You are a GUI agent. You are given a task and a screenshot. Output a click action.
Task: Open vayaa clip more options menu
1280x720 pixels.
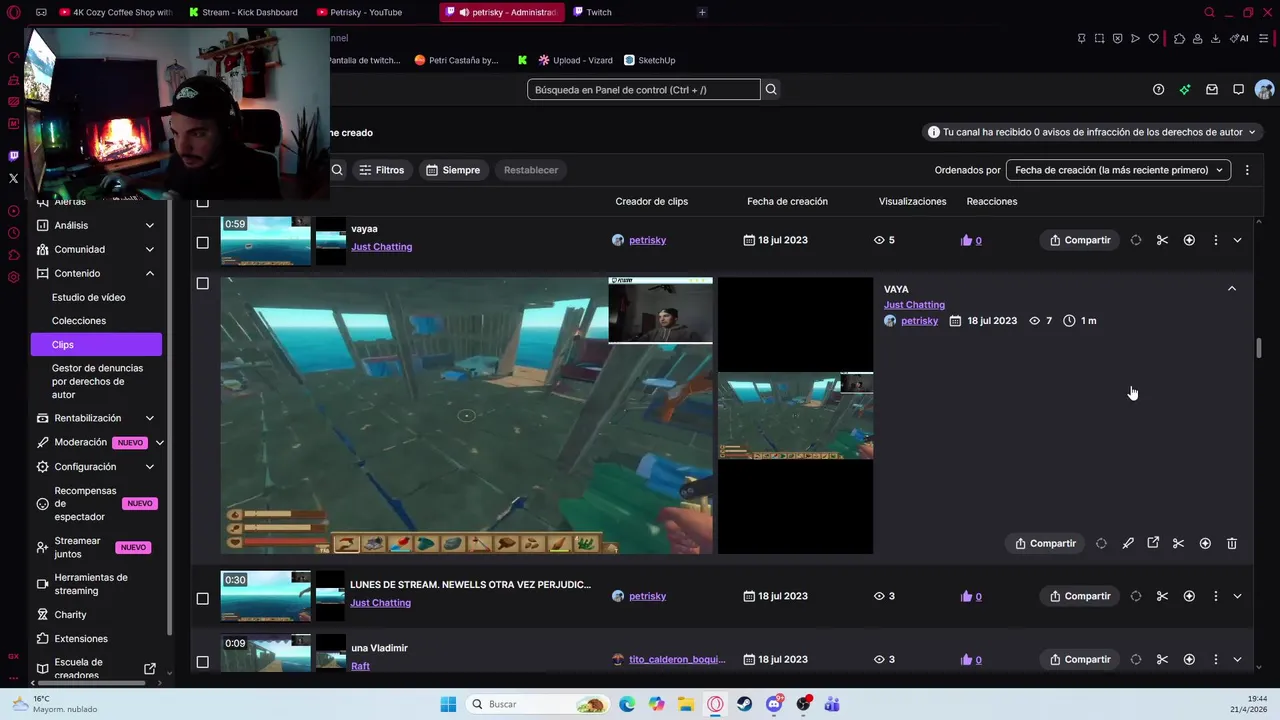click(1215, 240)
